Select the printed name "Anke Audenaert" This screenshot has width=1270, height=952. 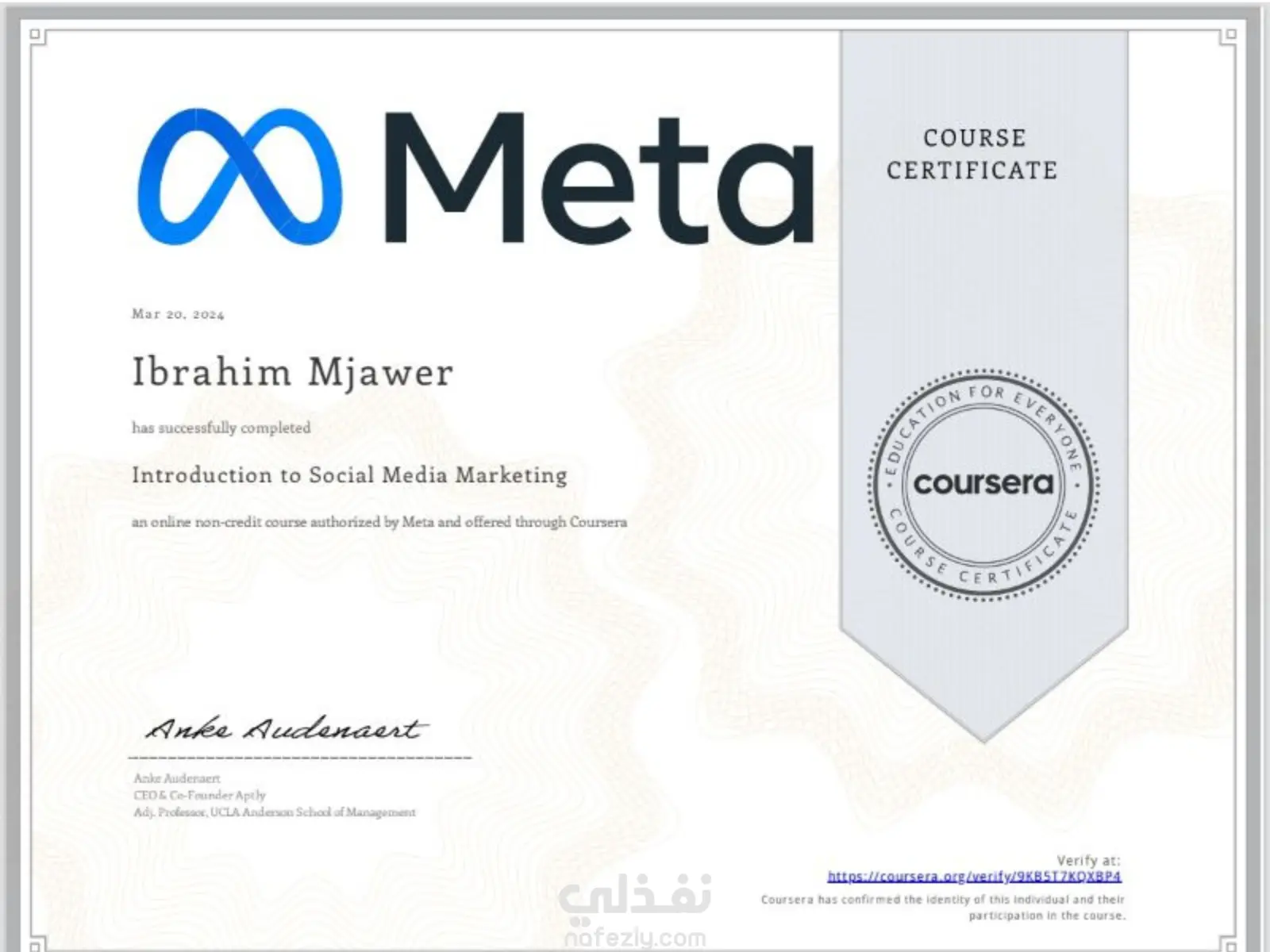pyautogui.click(x=177, y=778)
